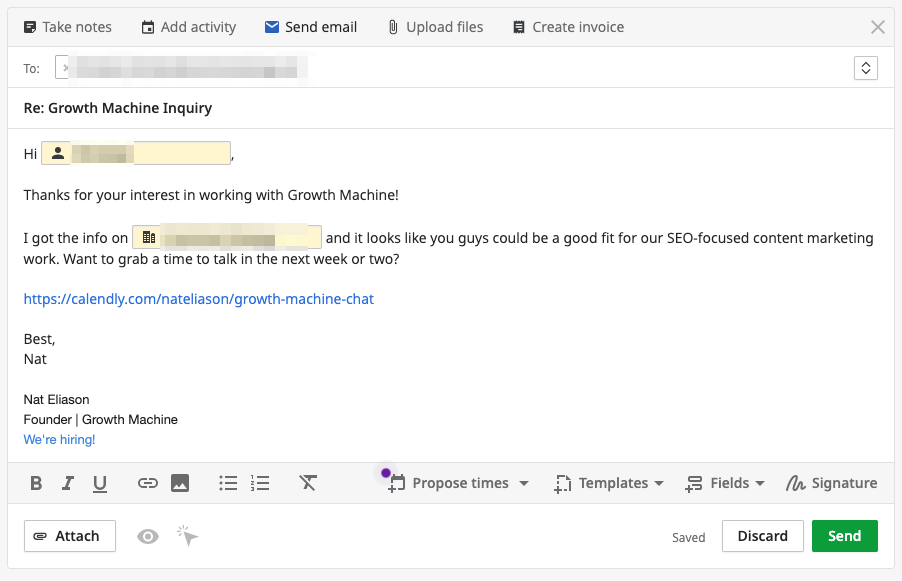Click the 'Founder | Growth Machine' signature line

(101, 420)
